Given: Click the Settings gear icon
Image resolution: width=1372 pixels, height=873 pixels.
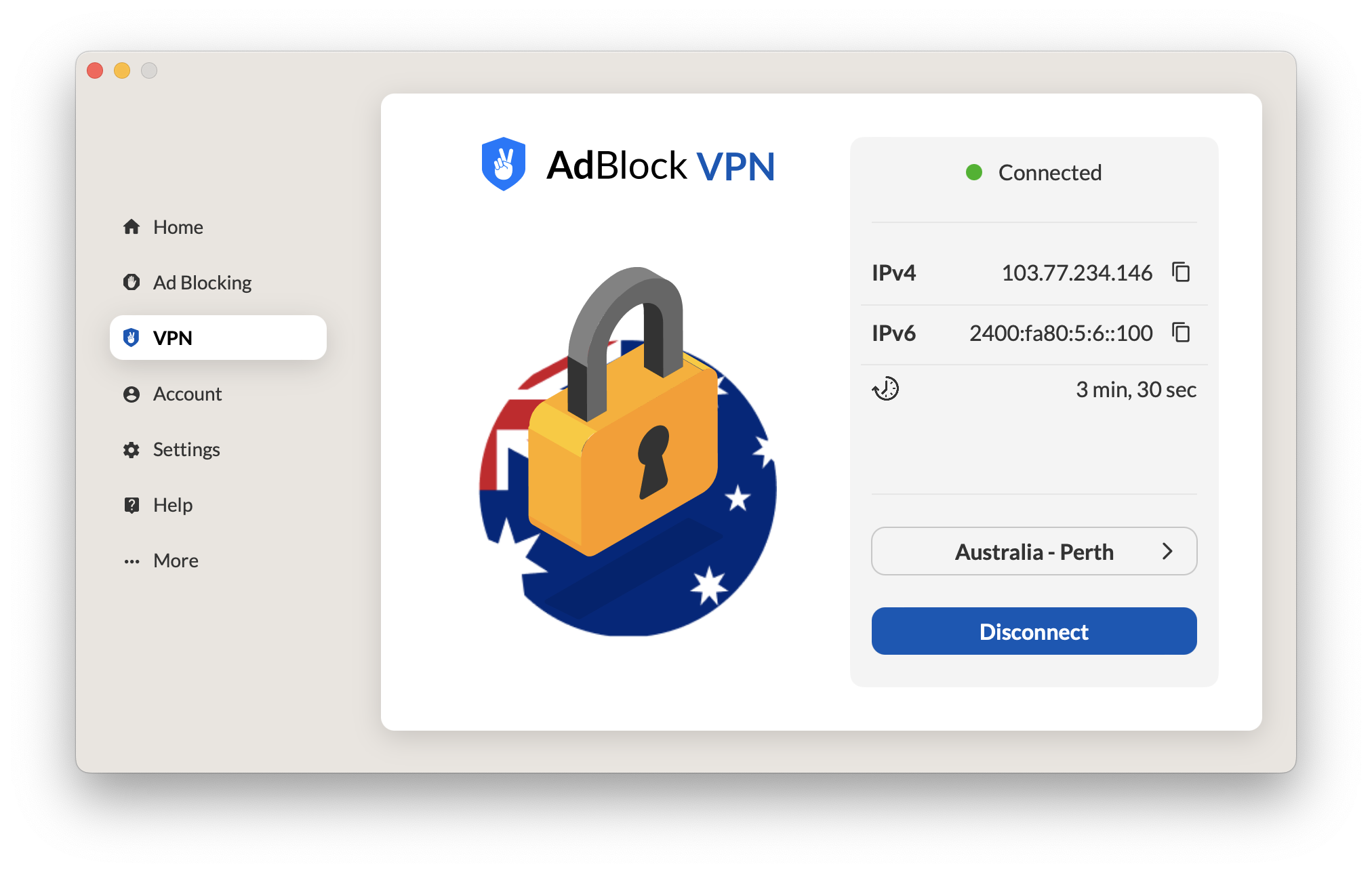Looking at the screenshot, I should click(x=132, y=450).
